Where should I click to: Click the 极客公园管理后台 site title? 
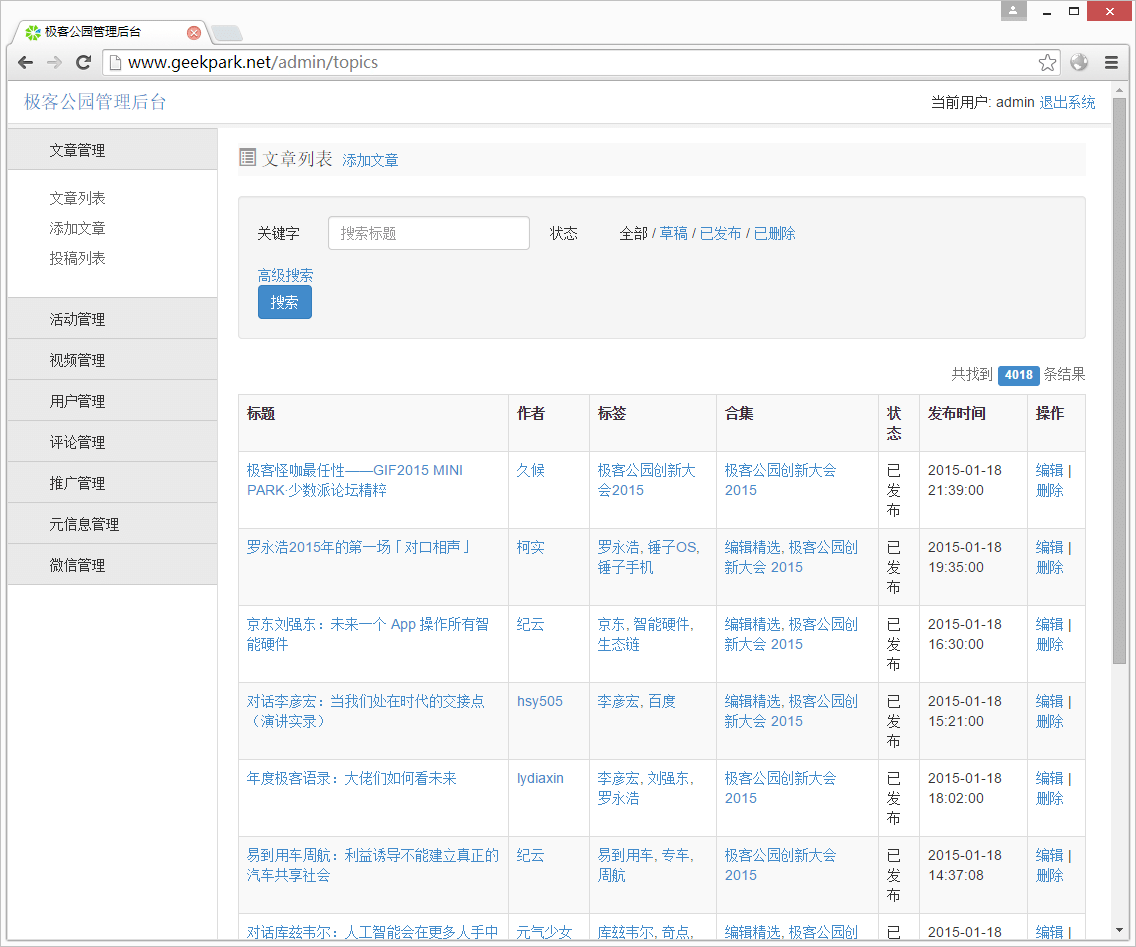[x=95, y=102]
